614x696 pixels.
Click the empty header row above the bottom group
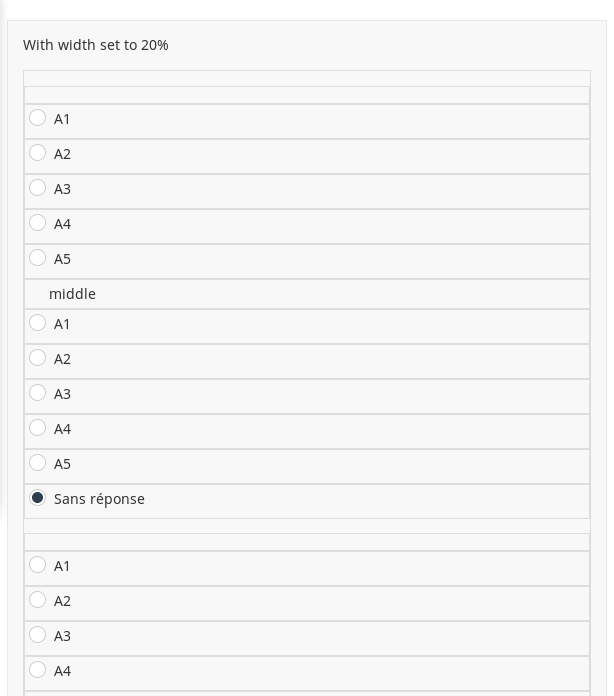306,542
